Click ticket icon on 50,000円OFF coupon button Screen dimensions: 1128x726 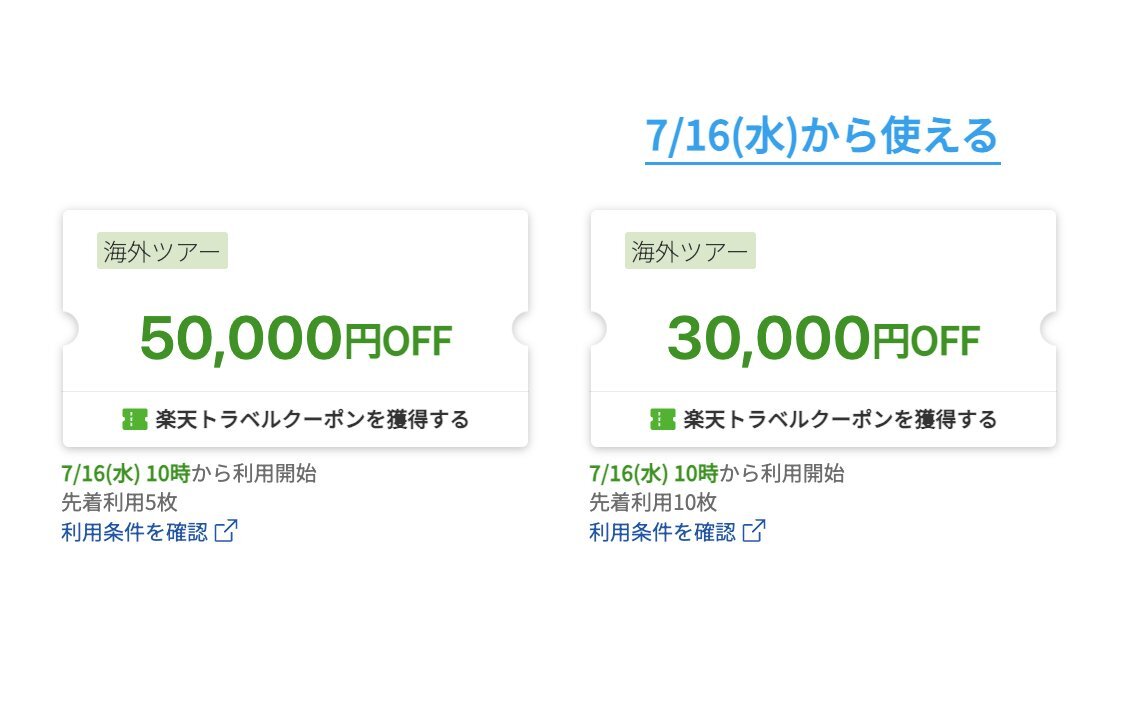click(135, 419)
